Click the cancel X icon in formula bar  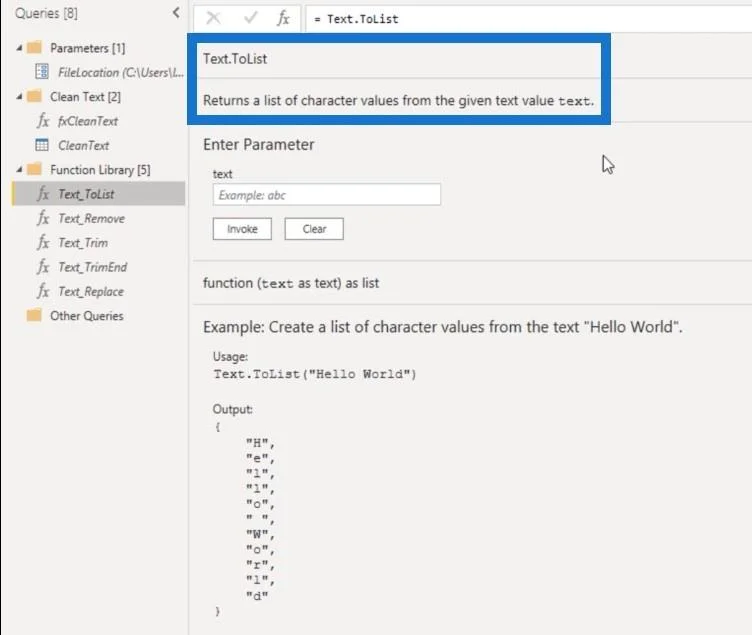[213, 18]
